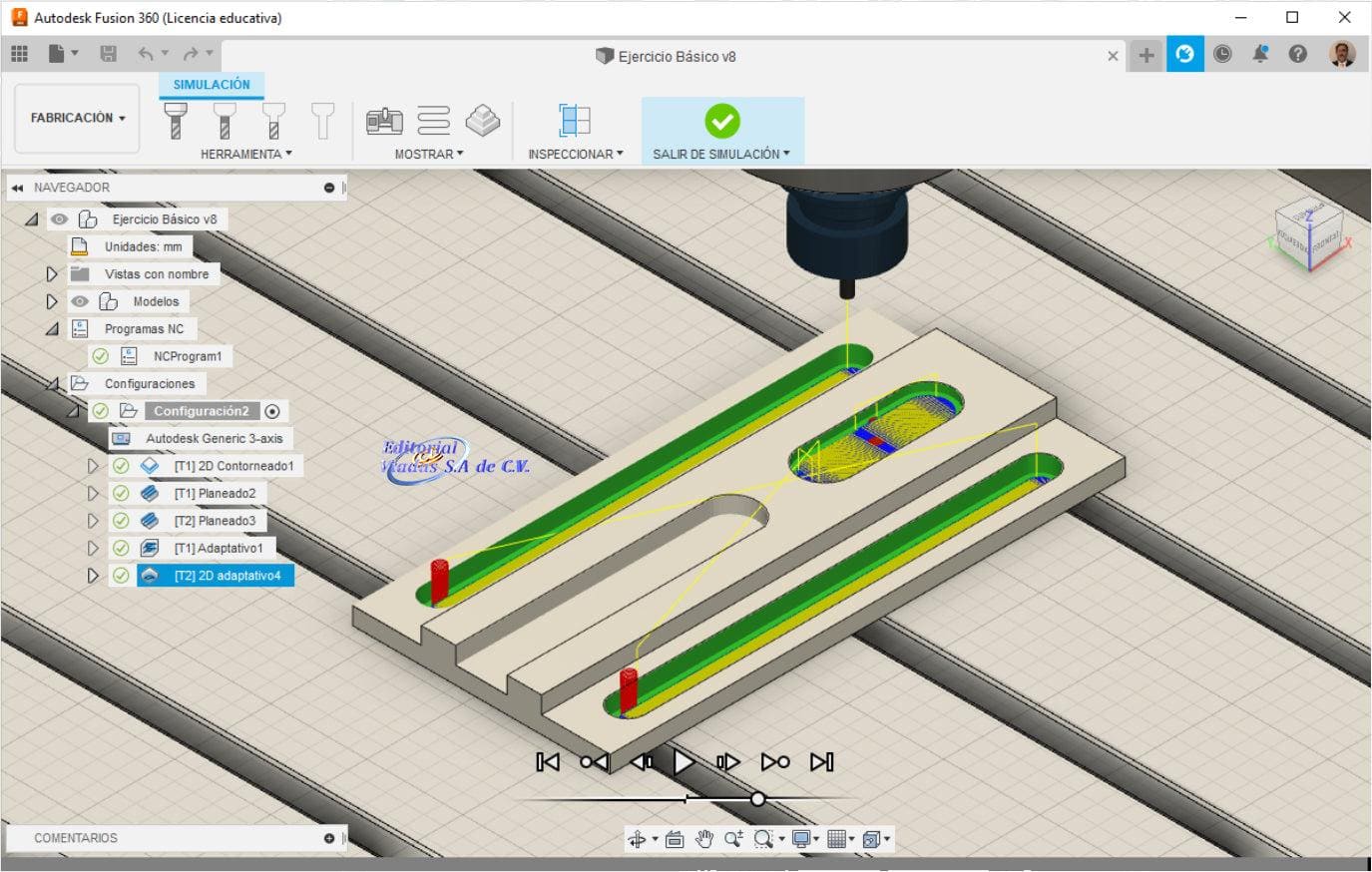Screen dimensions: 1372x872
Task: Play the simulation
Action: pos(685,762)
